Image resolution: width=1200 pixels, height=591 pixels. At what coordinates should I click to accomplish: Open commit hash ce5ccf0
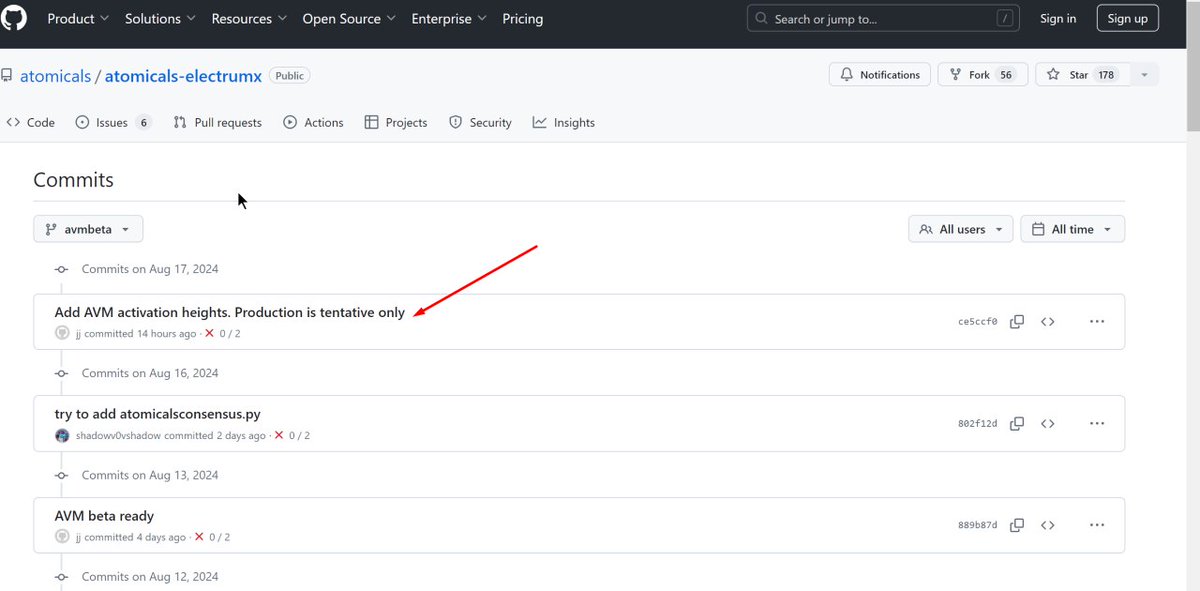coord(977,322)
